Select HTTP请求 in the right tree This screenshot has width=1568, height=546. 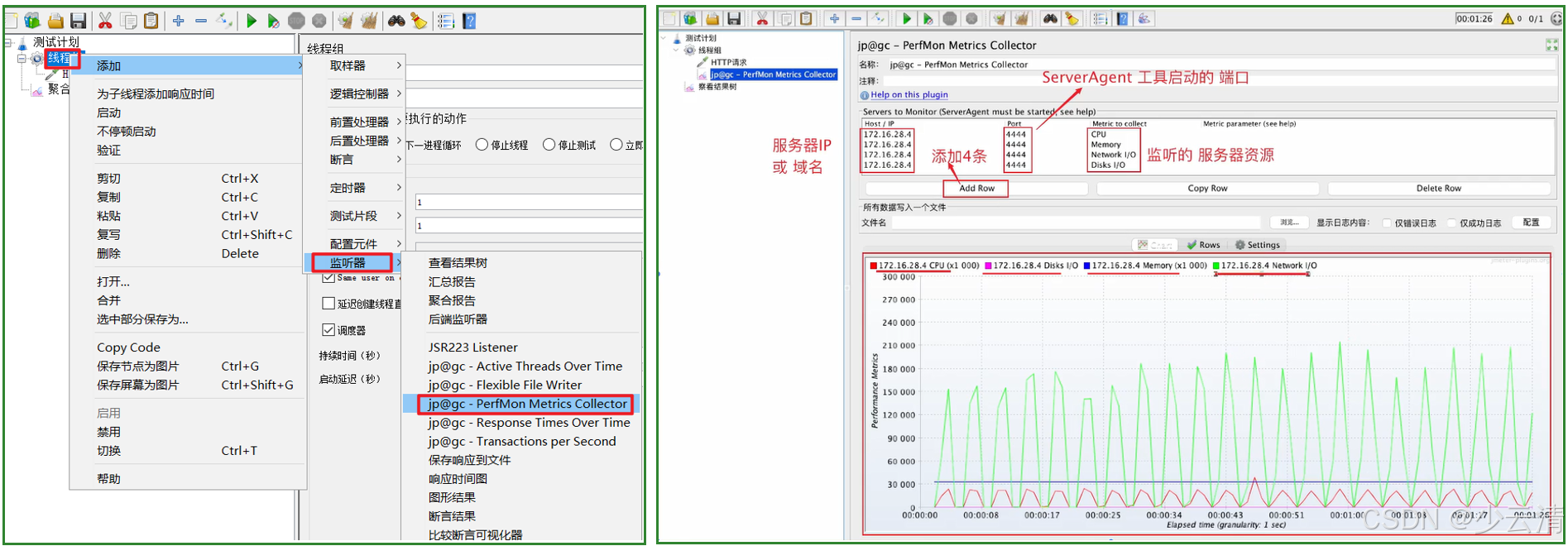click(x=728, y=62)
